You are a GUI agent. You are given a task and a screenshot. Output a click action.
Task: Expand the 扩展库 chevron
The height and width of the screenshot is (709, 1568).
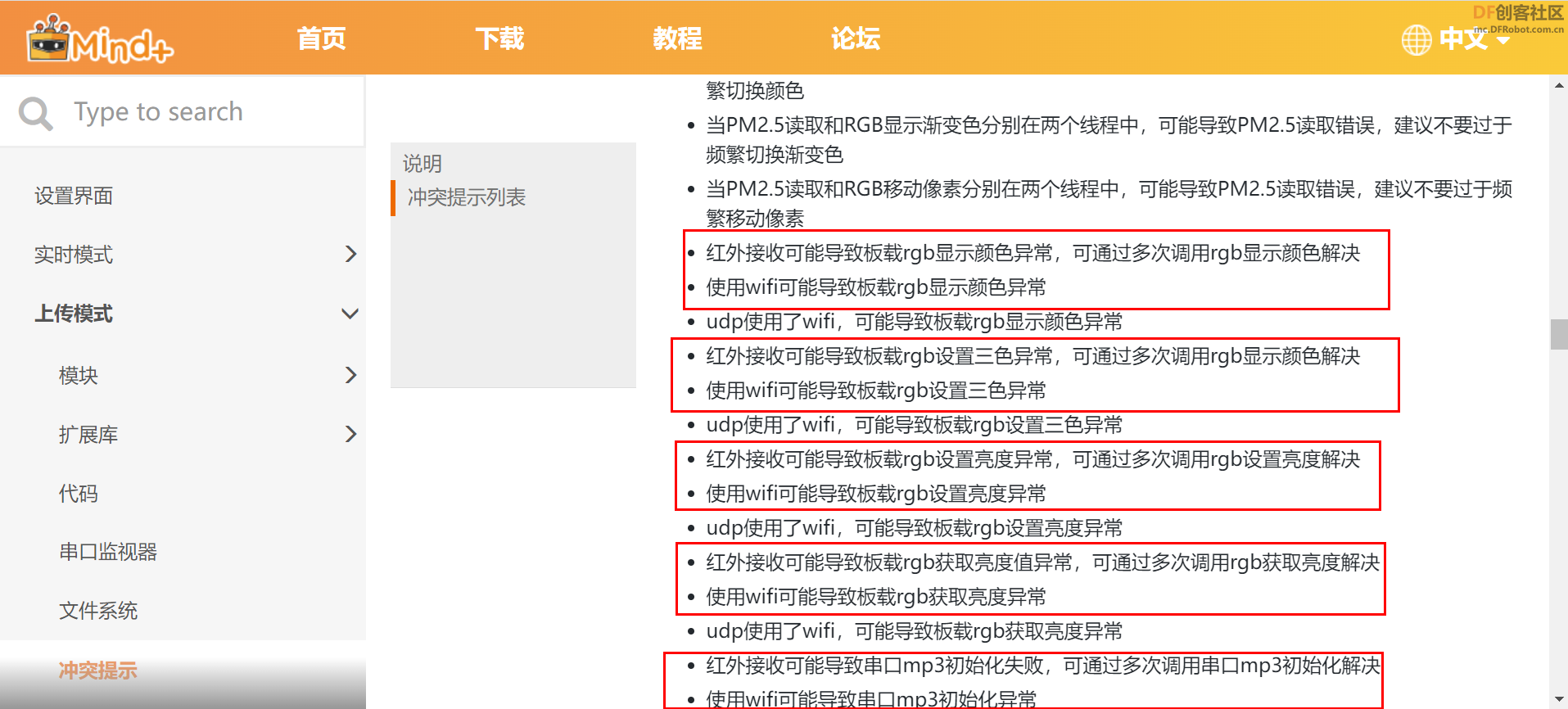pyautogui.click(x=350, y=434)
